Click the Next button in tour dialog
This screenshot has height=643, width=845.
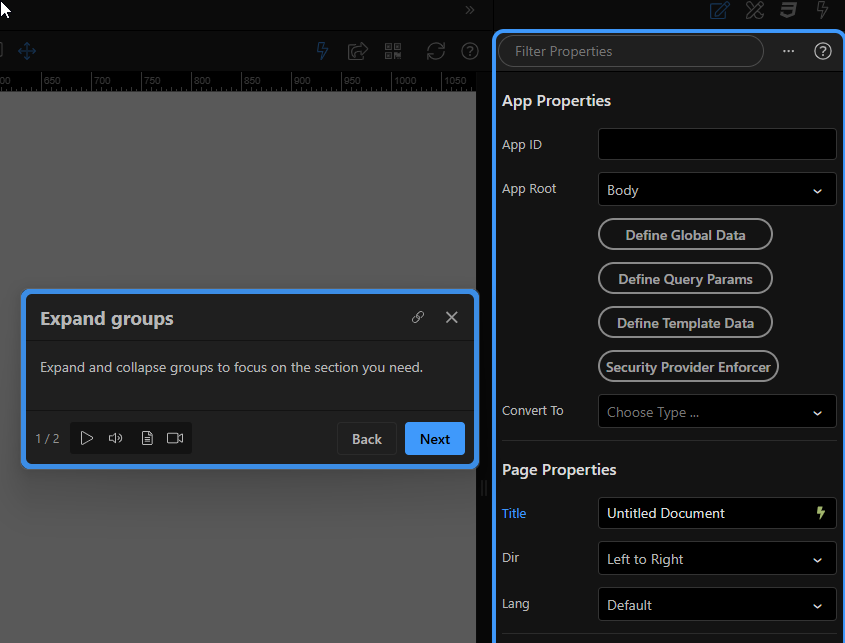pyautogui.click(x=435, y=439)
